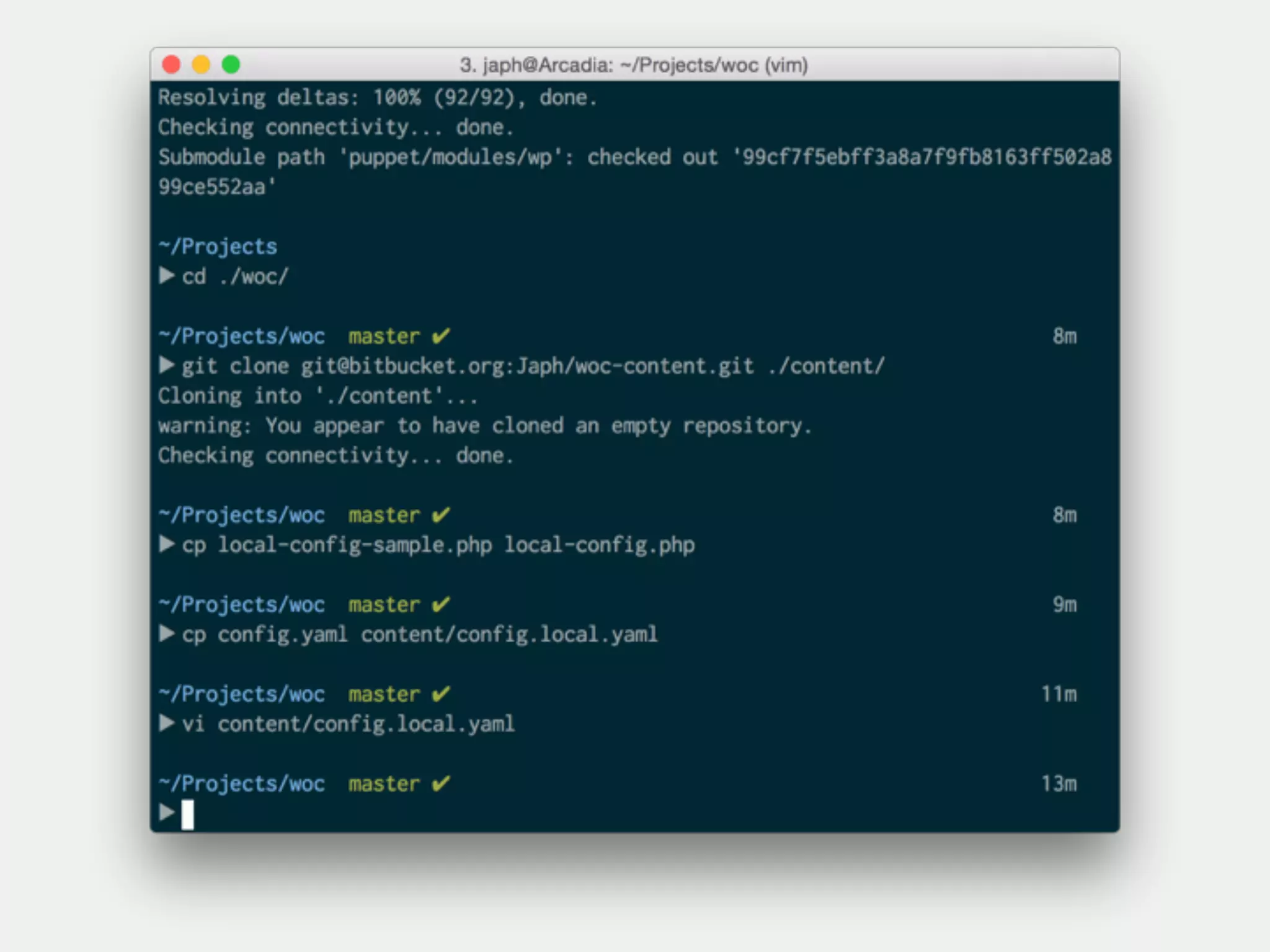Image resolution: width=1270 pixels, height=952 pixels.
Task: Close the terminal window with red button
Action: [x=171, y=64]
